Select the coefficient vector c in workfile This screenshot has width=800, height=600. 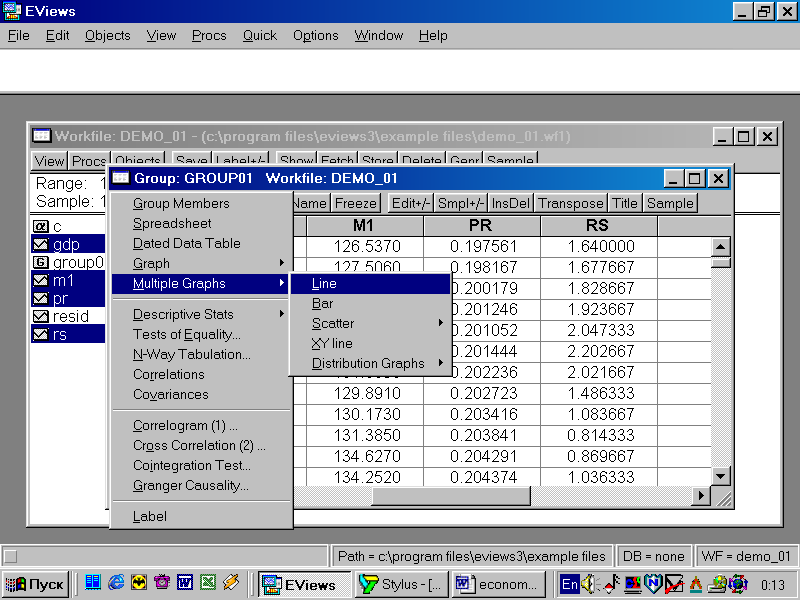47,226
